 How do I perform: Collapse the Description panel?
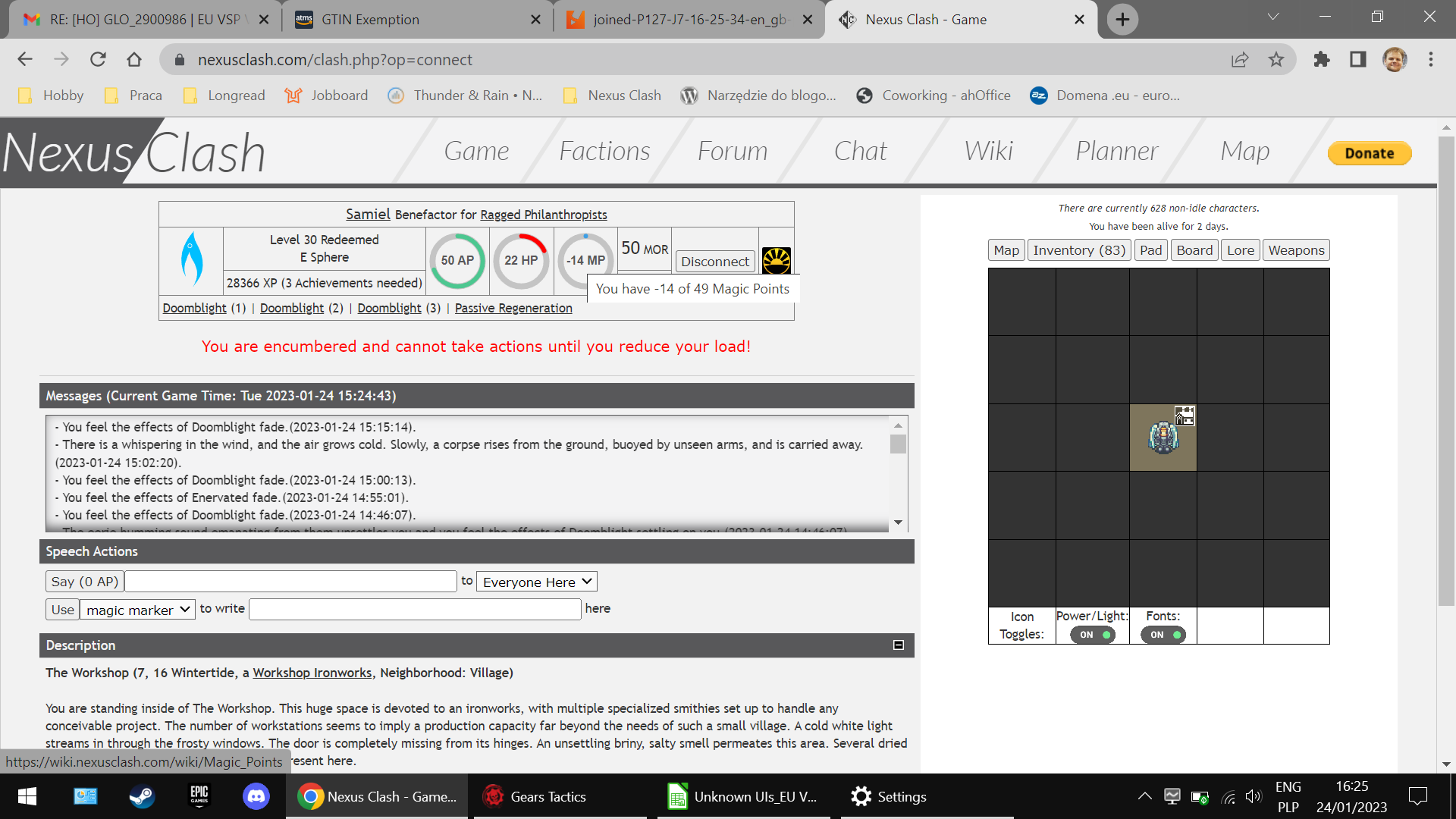coord(899,645)
